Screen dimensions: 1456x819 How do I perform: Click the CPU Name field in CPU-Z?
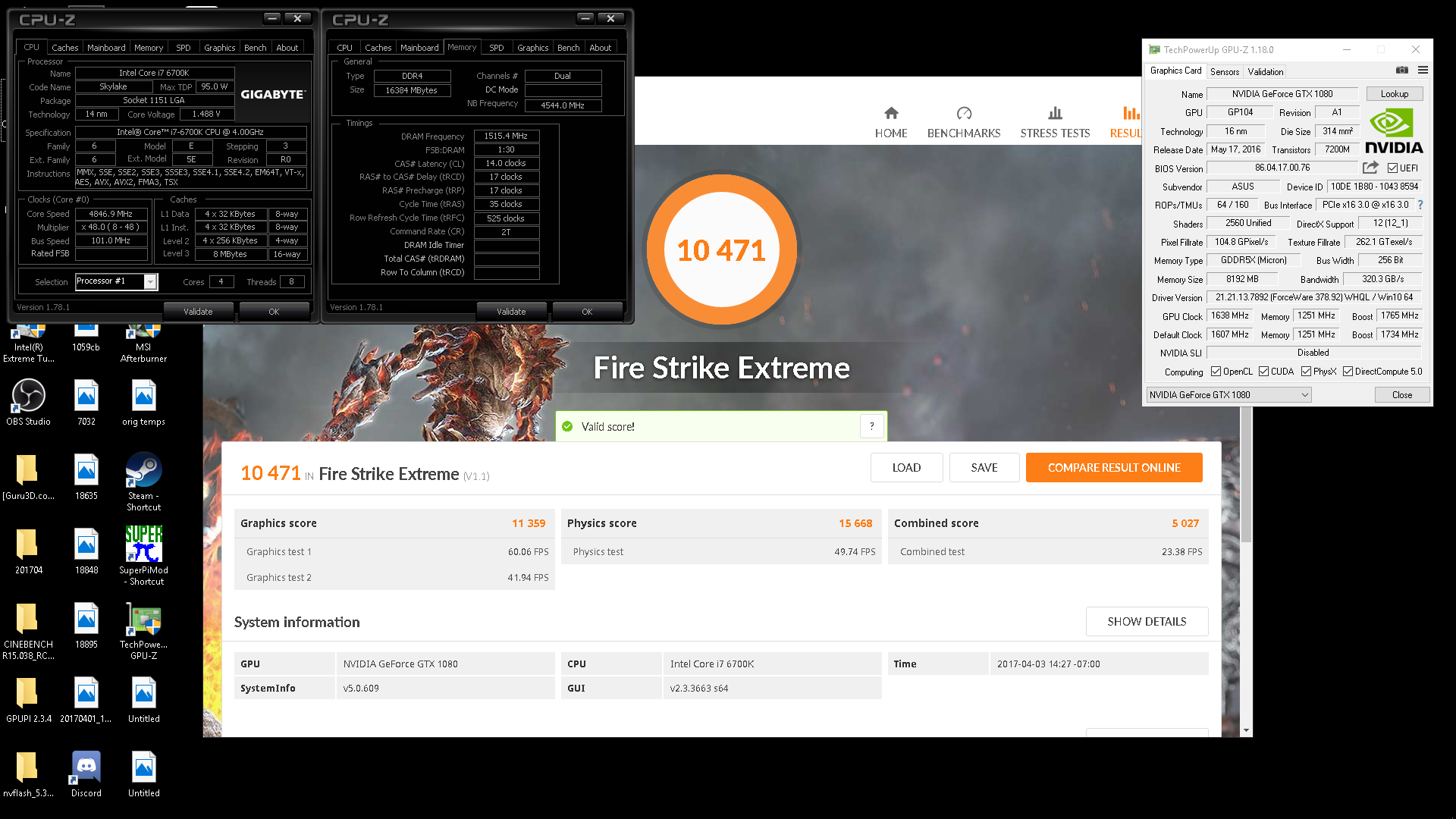coord(155,73)
